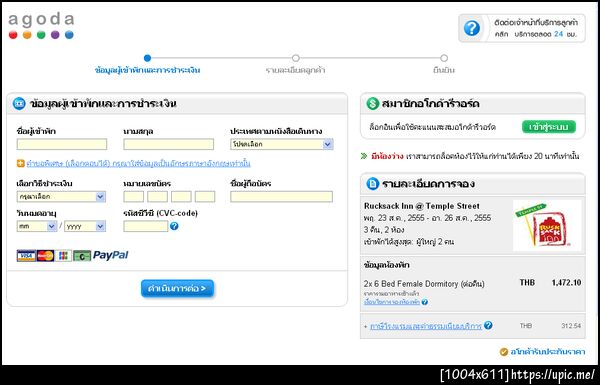
Task: Click the guest last name field
Action: tap(168, 144)
